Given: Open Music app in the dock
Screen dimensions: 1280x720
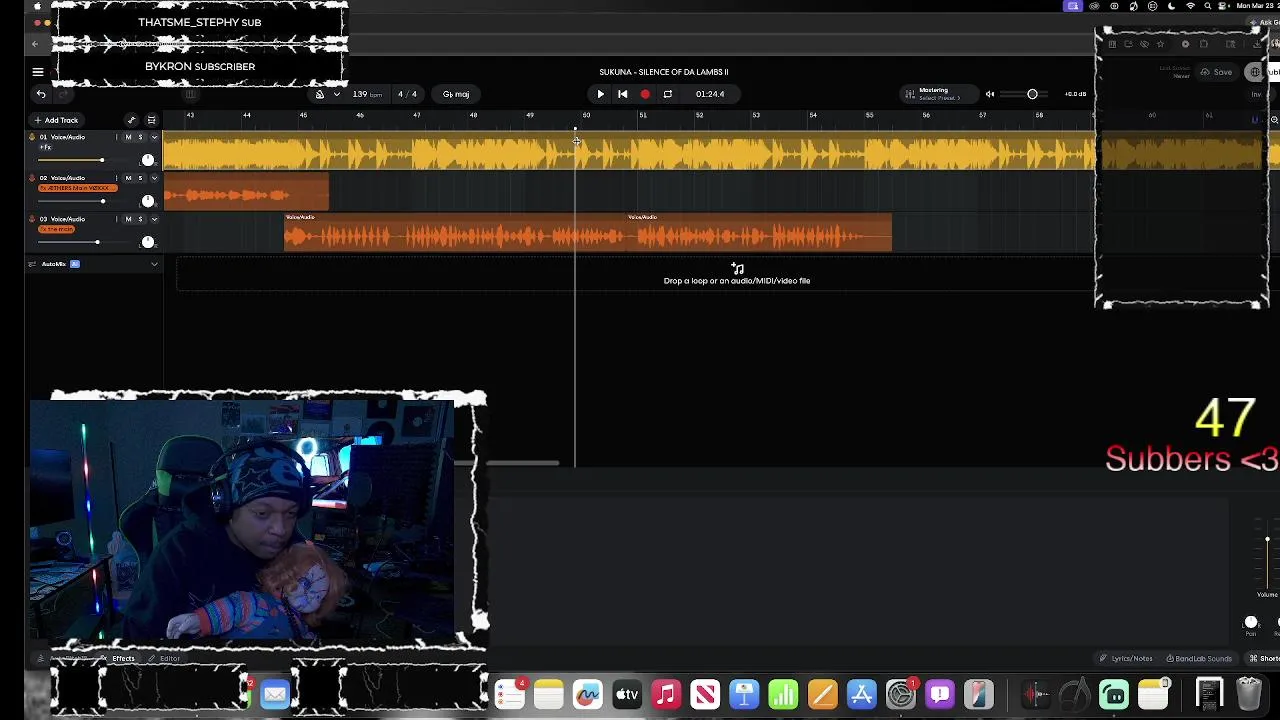Looking at the screenshot, I should click(666, 693).
